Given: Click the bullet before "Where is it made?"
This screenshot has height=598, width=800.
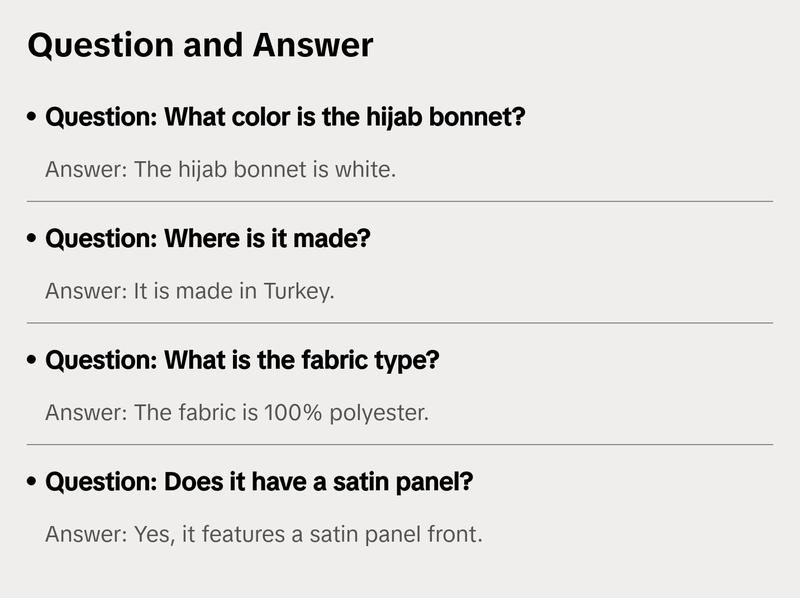Looking at the screenshot, I should 33,240.
